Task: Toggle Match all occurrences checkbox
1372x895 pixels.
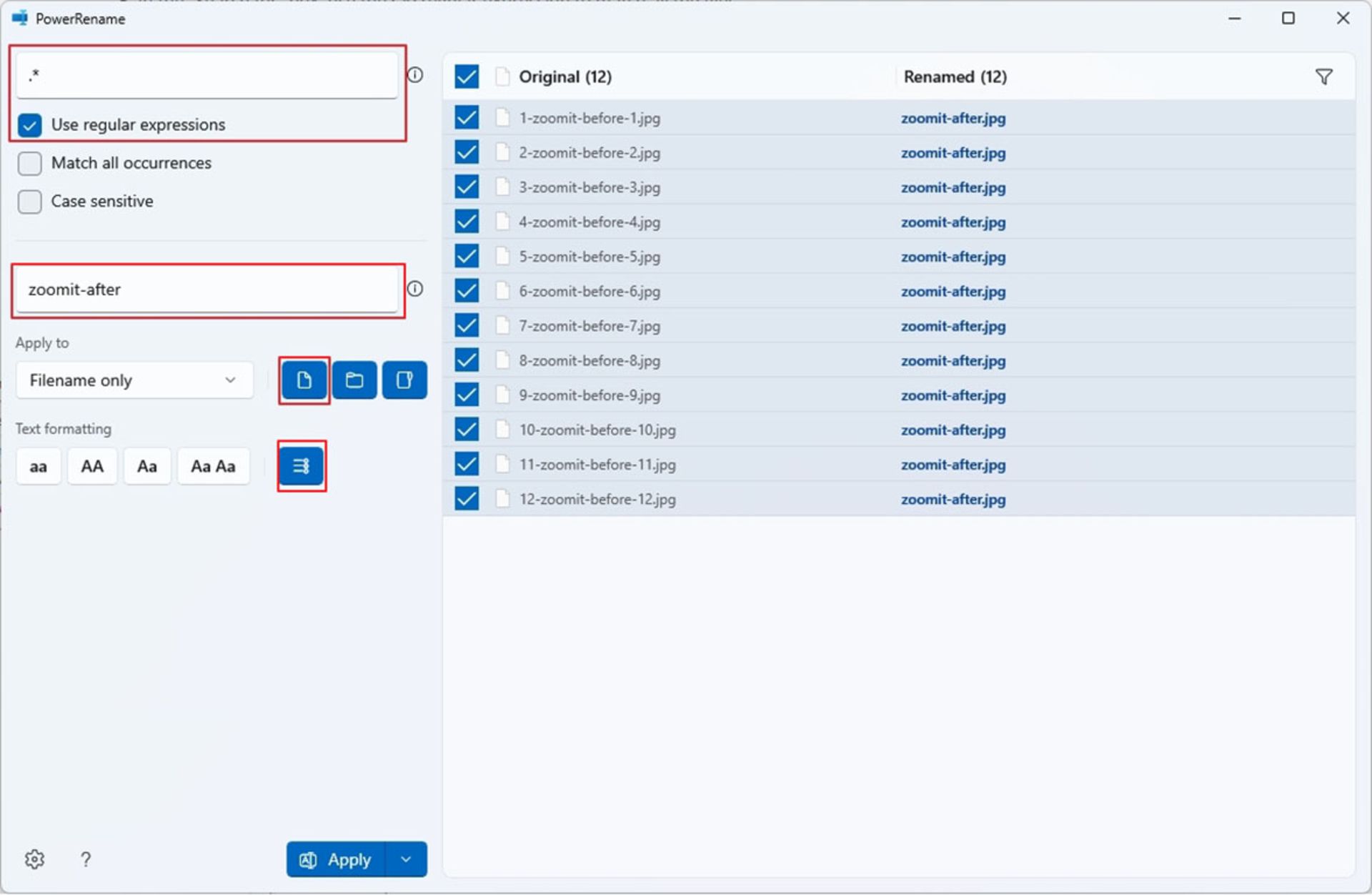Action: point(30,163)
